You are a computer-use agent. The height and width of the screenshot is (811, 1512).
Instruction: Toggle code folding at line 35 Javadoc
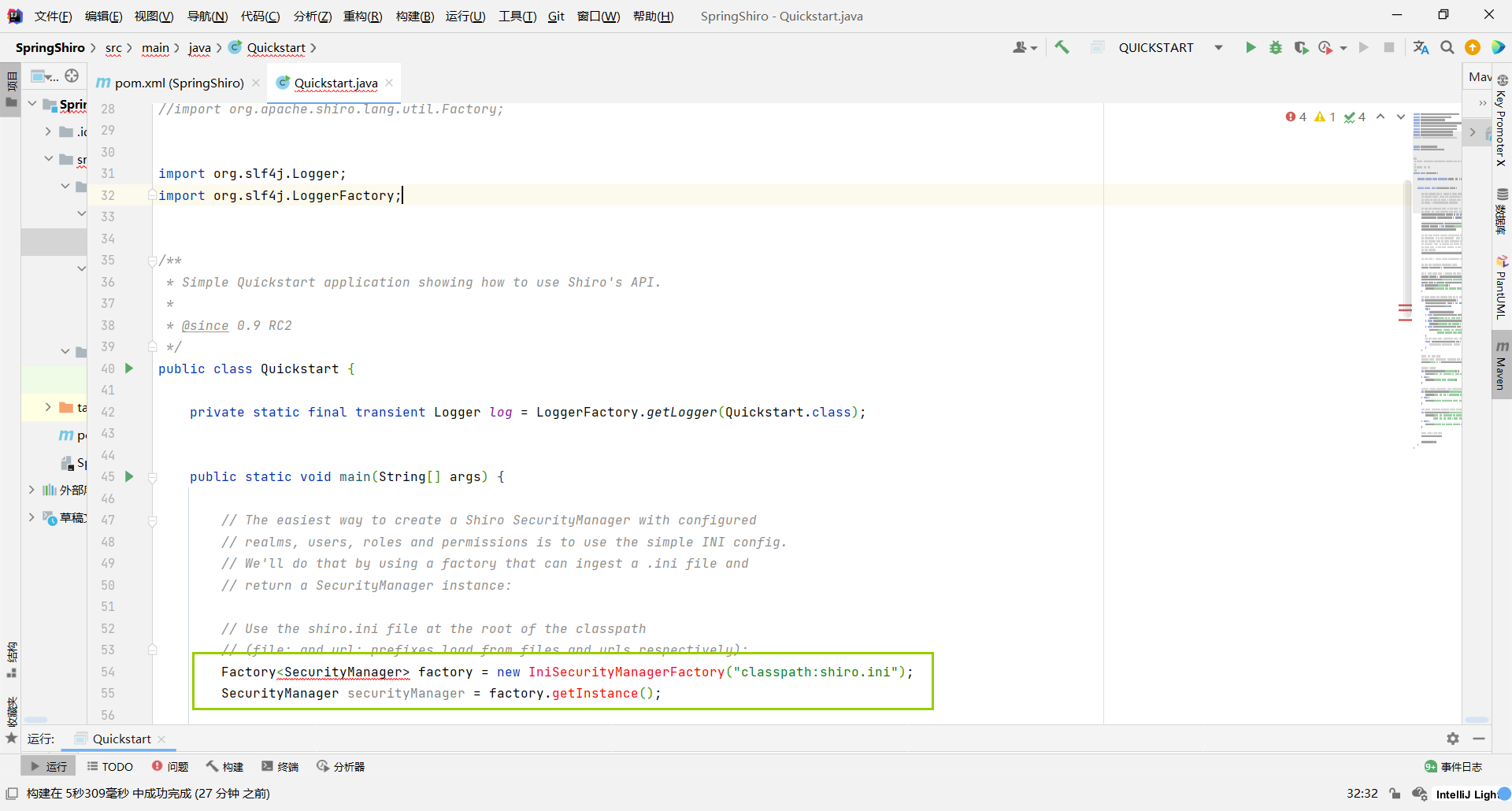click(153, 261)
